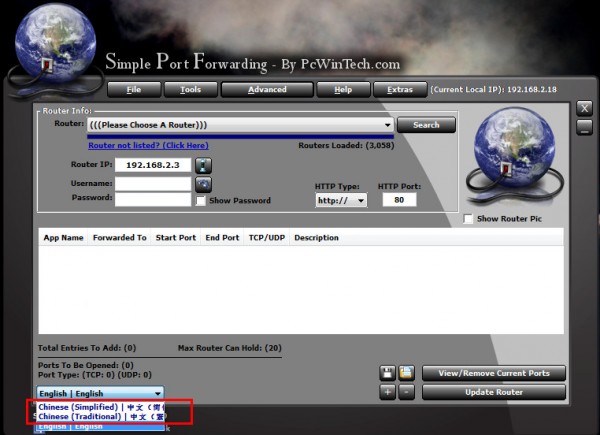Click the Current Local IP text
This screenshot has width=600, height=435.
point(494,90)
